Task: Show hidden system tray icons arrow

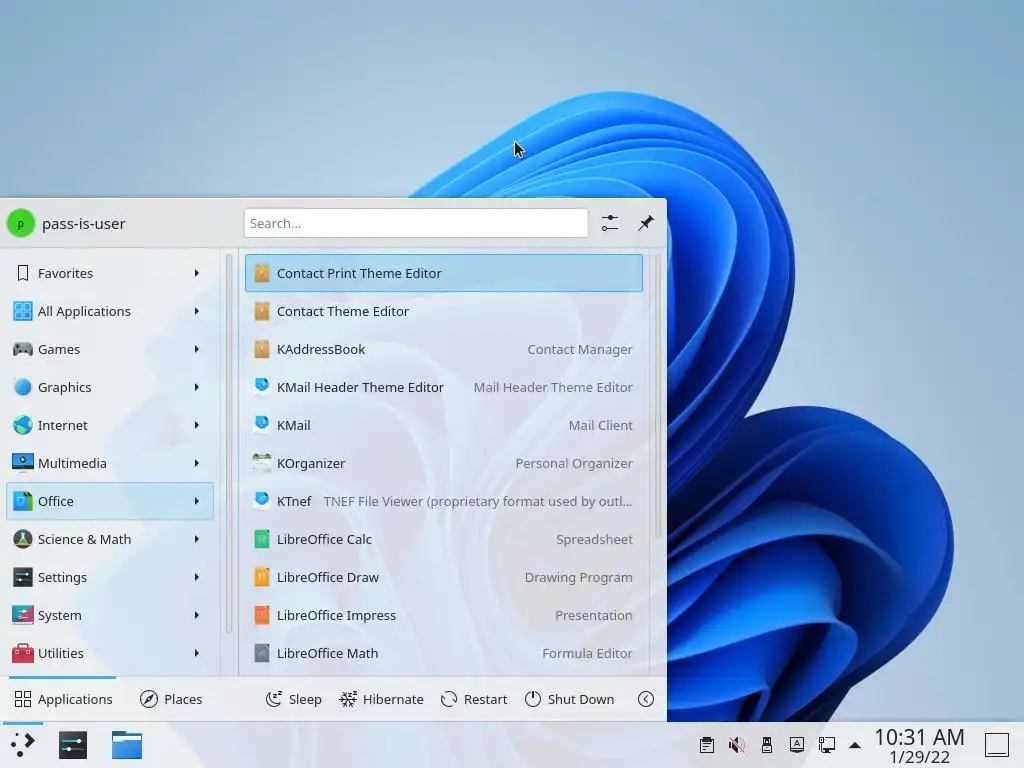Action: tap(854, 745)
